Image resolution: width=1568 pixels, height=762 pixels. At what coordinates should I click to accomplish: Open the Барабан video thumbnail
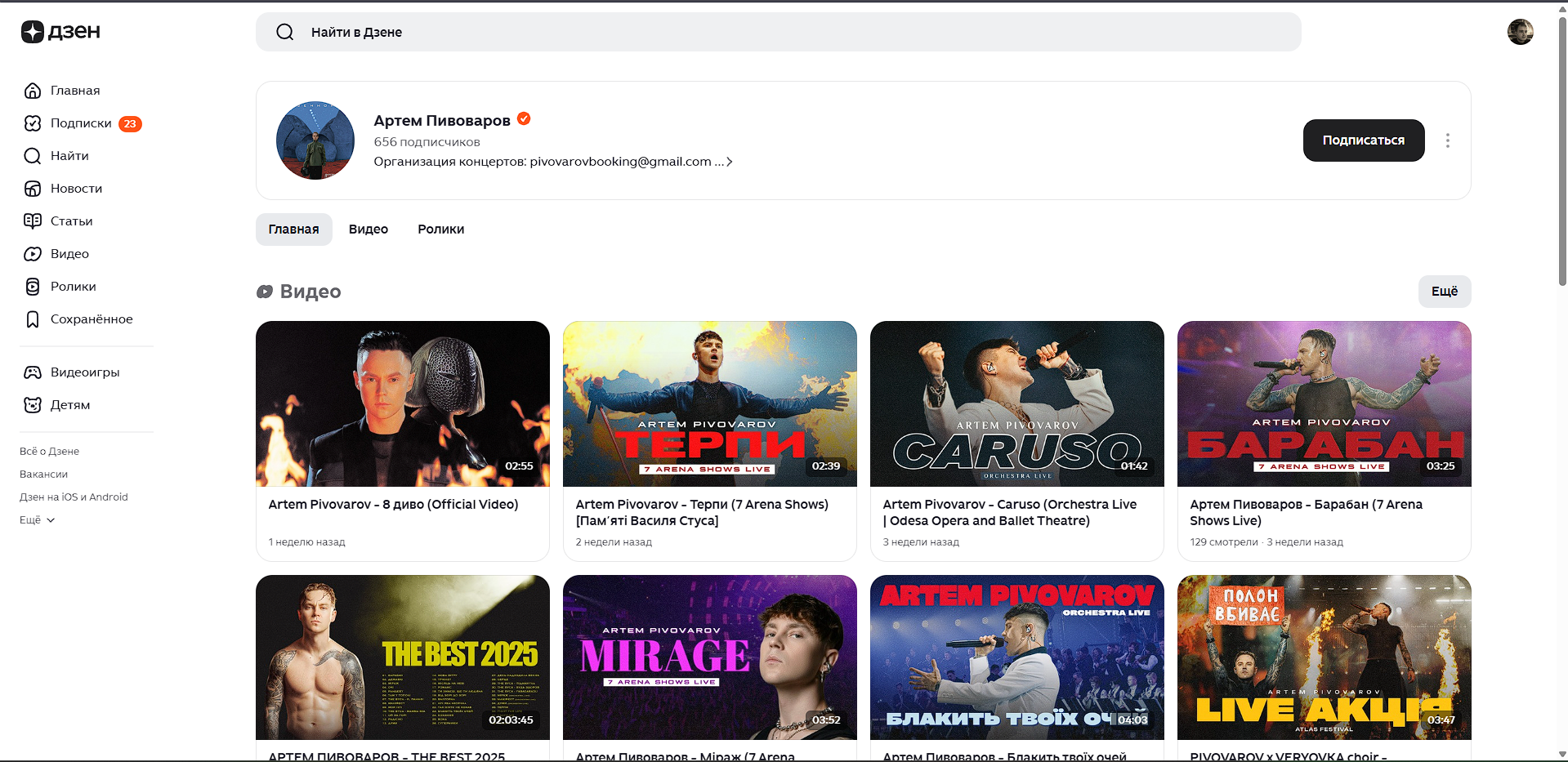pyautogui.click(x=1325, y=403)
